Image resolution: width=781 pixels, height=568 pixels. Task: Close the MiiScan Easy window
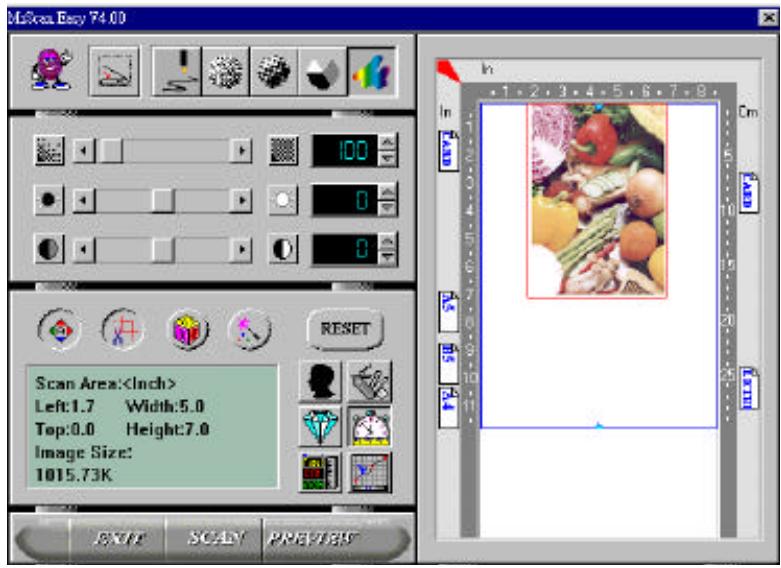767,18
